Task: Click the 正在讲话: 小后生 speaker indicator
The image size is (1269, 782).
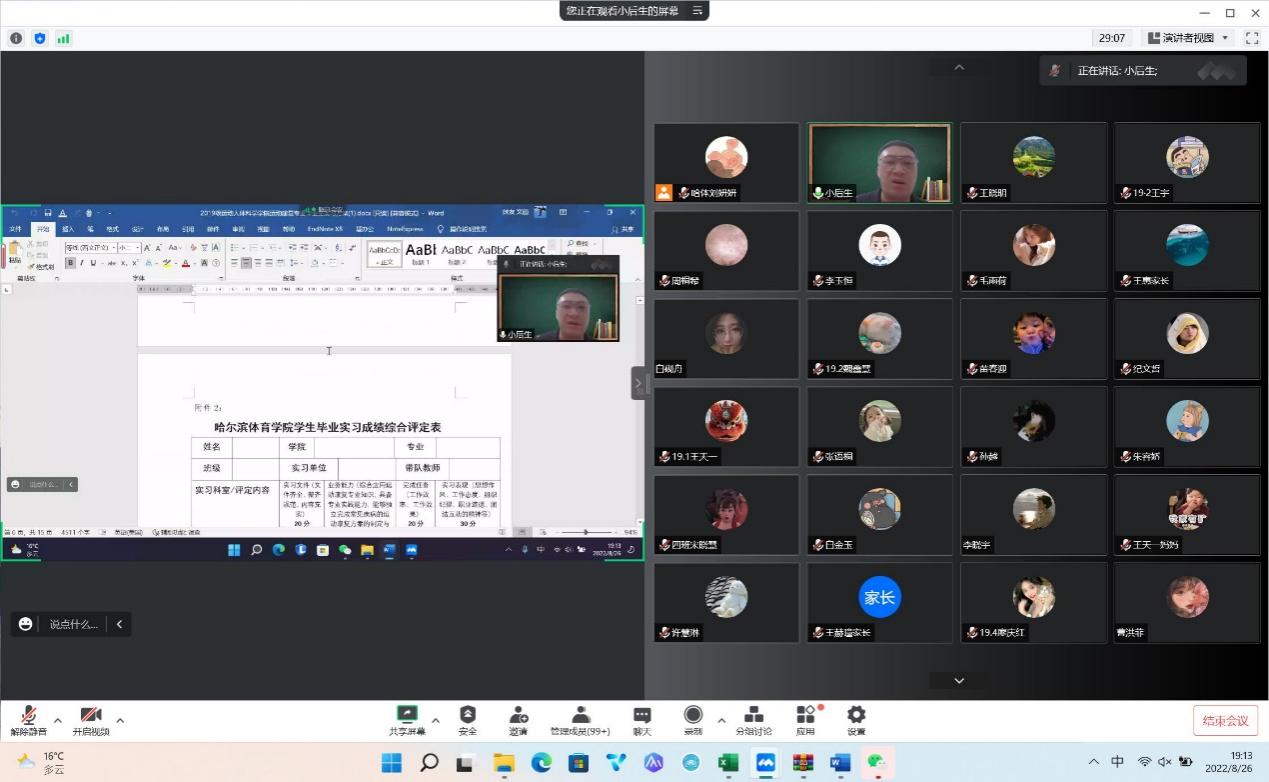Action: coord(1143,70)
